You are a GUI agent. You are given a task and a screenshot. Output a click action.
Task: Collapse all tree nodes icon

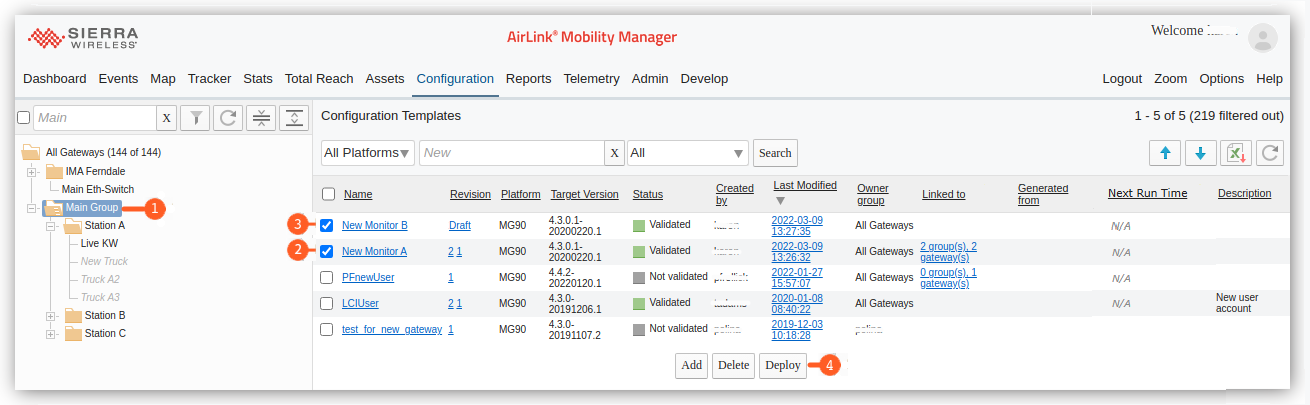coord(261,118)
